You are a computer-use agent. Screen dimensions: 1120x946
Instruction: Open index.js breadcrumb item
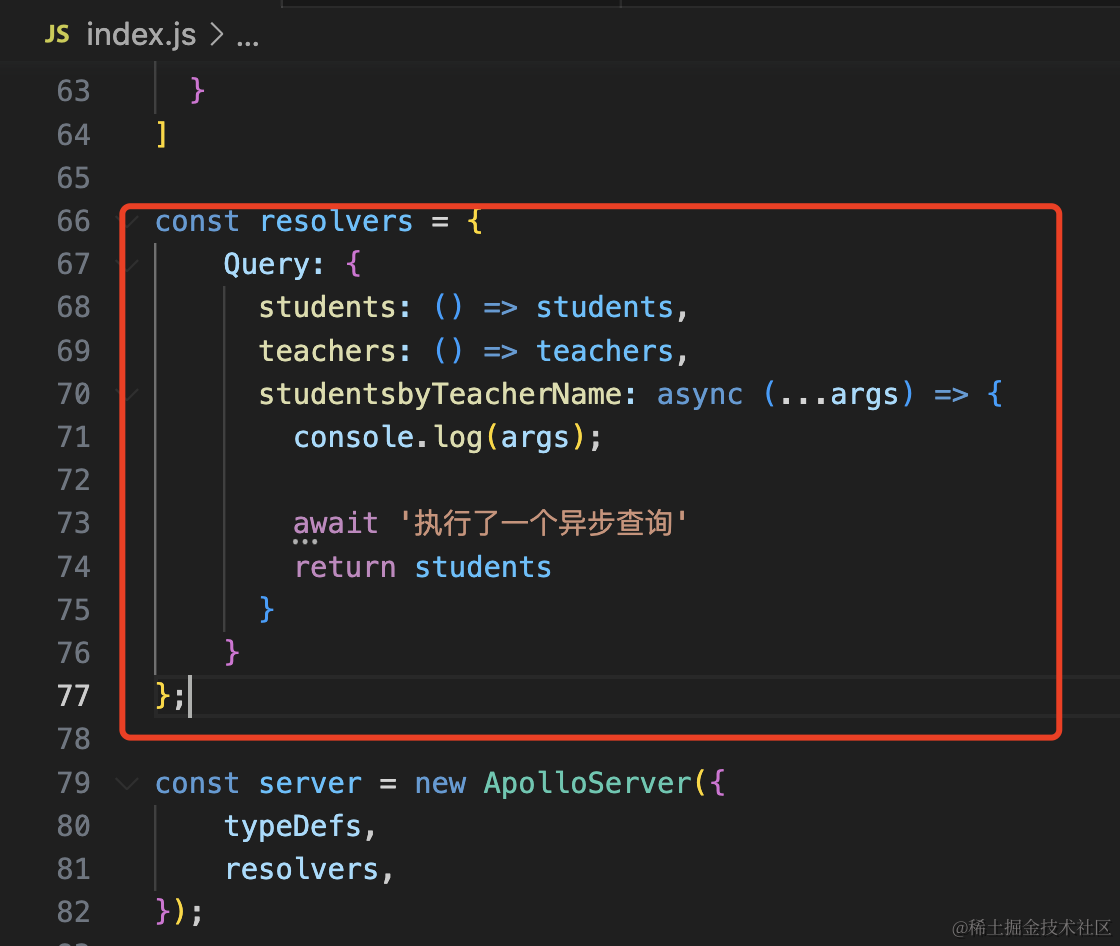pos(141,34)
